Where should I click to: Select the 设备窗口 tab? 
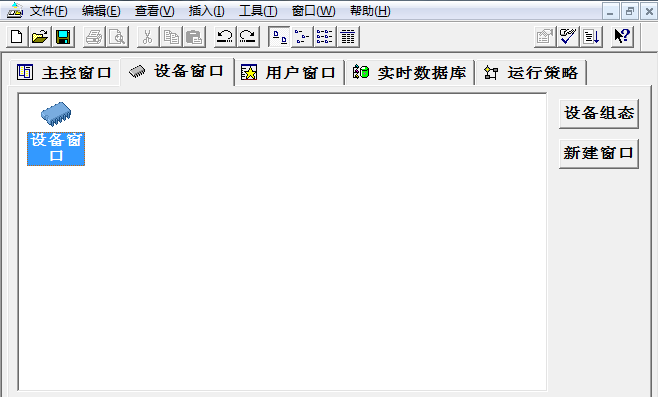pos(177,71)
